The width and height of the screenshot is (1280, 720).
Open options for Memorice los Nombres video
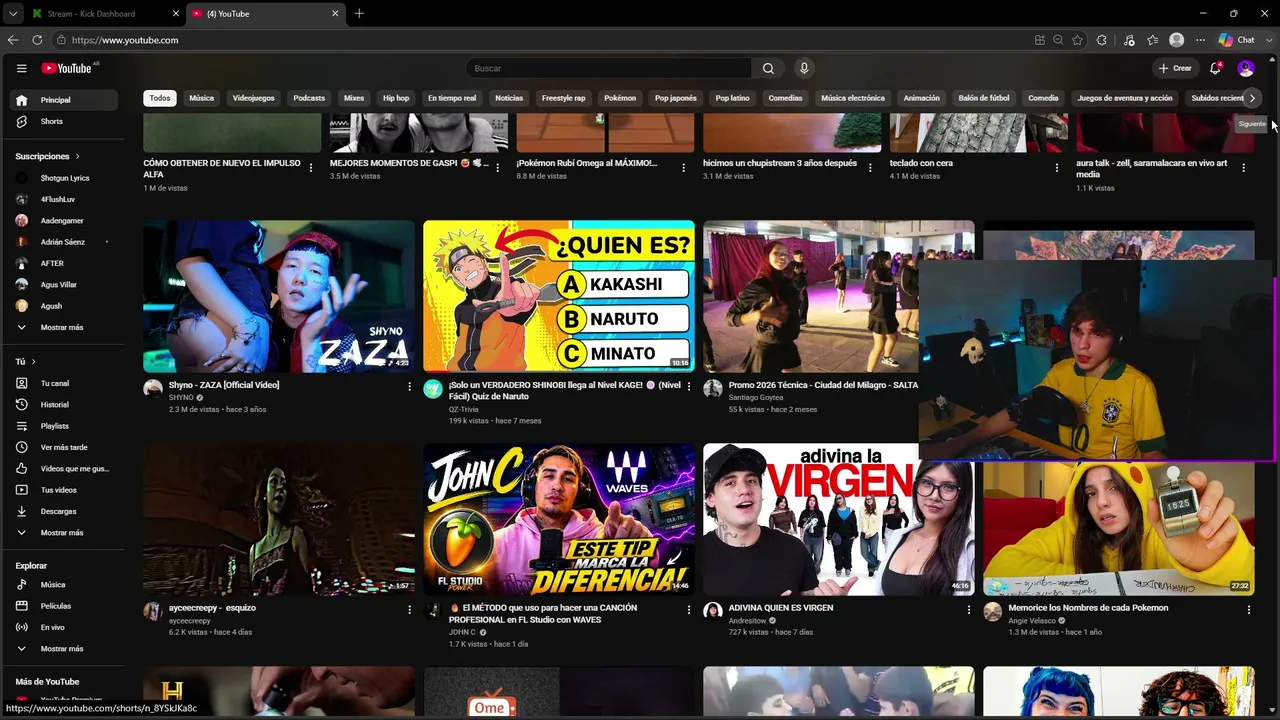point(1249,609)
